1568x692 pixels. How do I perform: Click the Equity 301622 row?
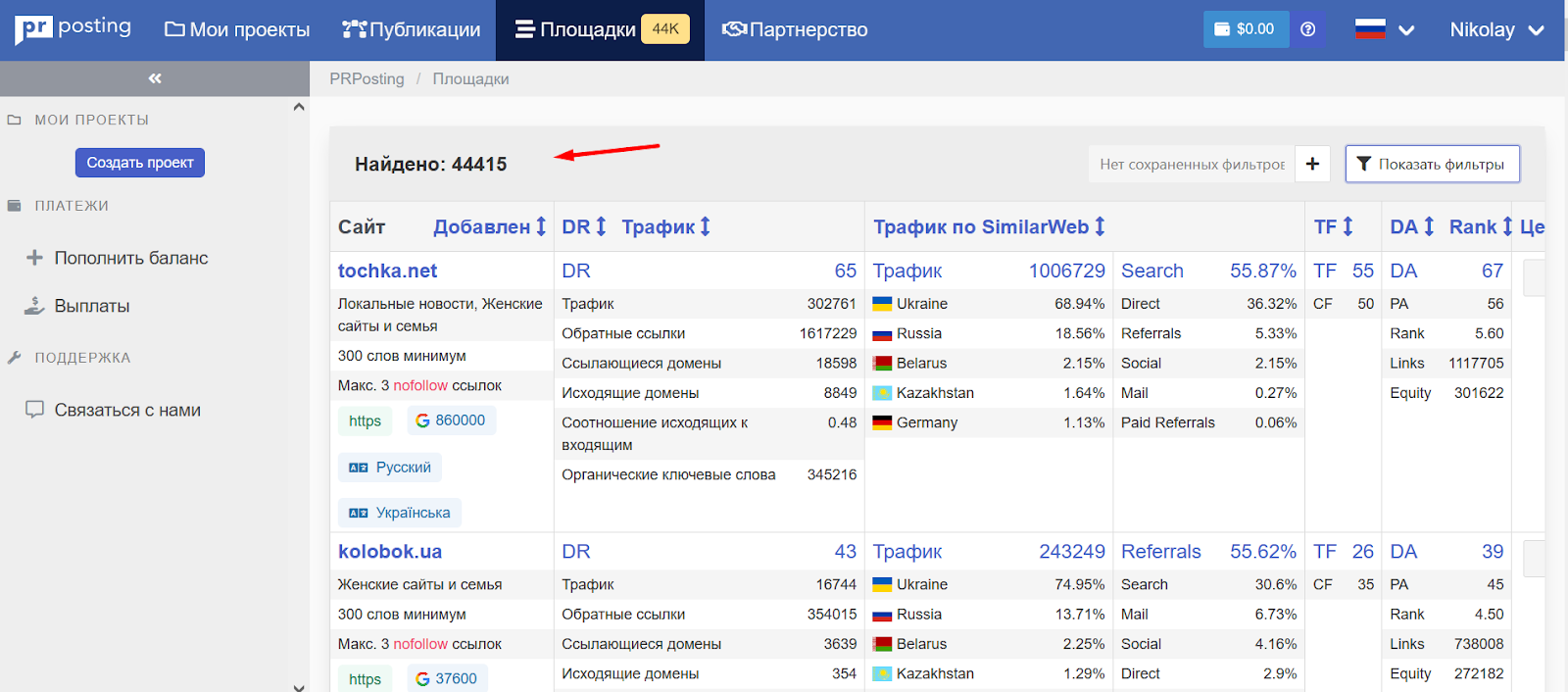pyautogui.click(x=1446, y=393)
